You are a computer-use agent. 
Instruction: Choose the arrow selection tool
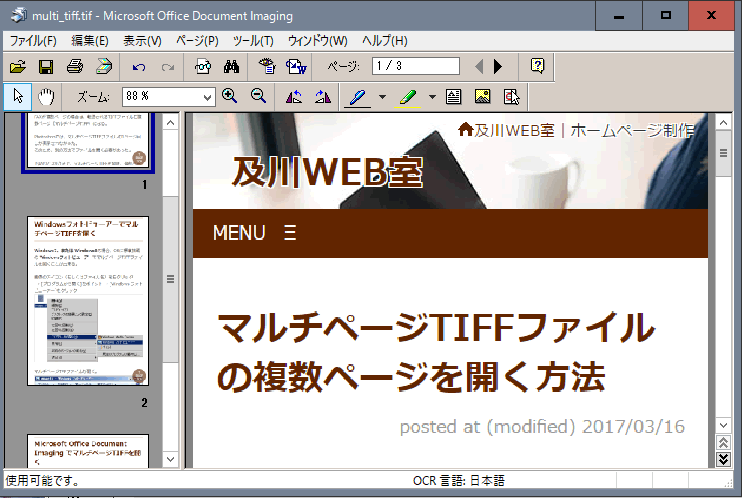tap(18, 97)
